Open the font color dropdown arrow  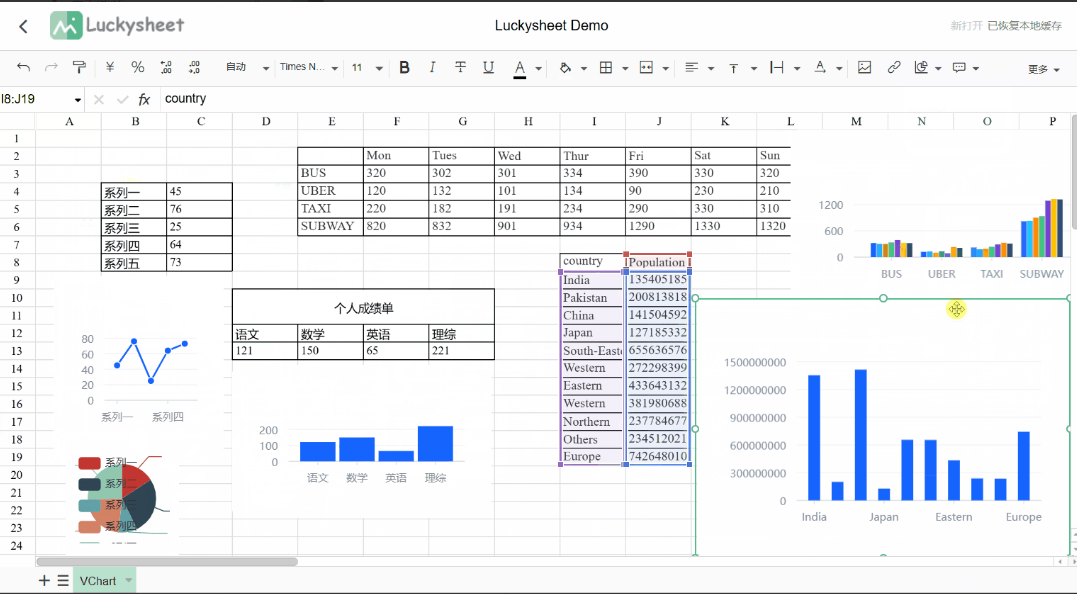coord(538,69)
